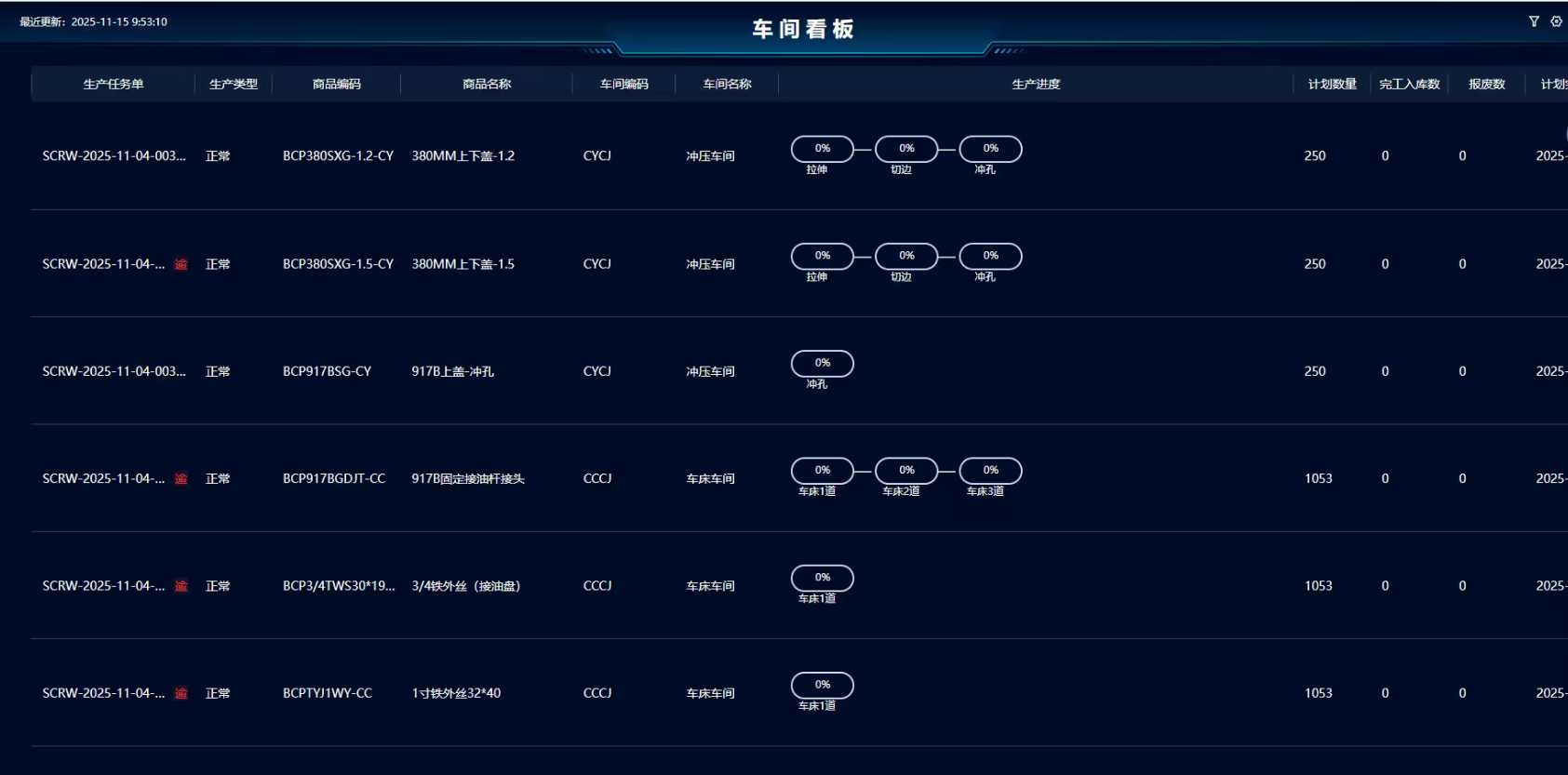Image resolution: width=1568 pixels, height=775 pixels.
Task: Click the 商品名称 column header
Action: (x=487, y=85)
